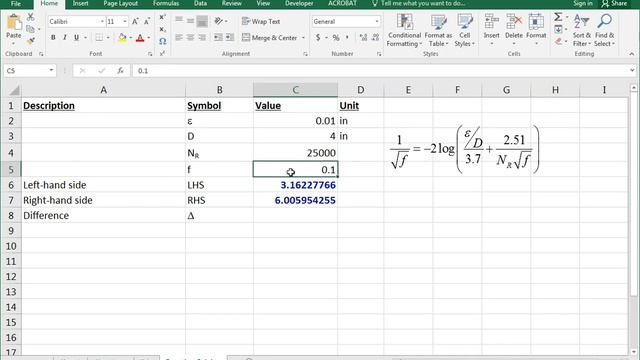
Task: Toggle Italic formatting
Action: pos(64,38)
